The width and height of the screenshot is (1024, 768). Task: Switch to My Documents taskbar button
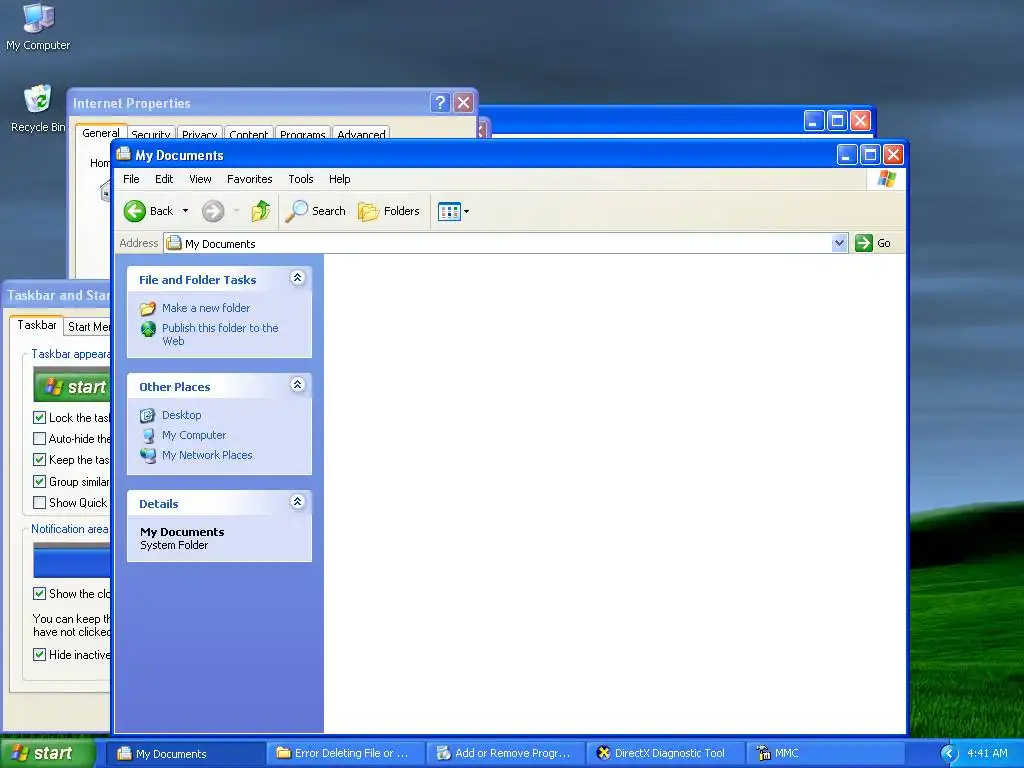coord(186,754)
